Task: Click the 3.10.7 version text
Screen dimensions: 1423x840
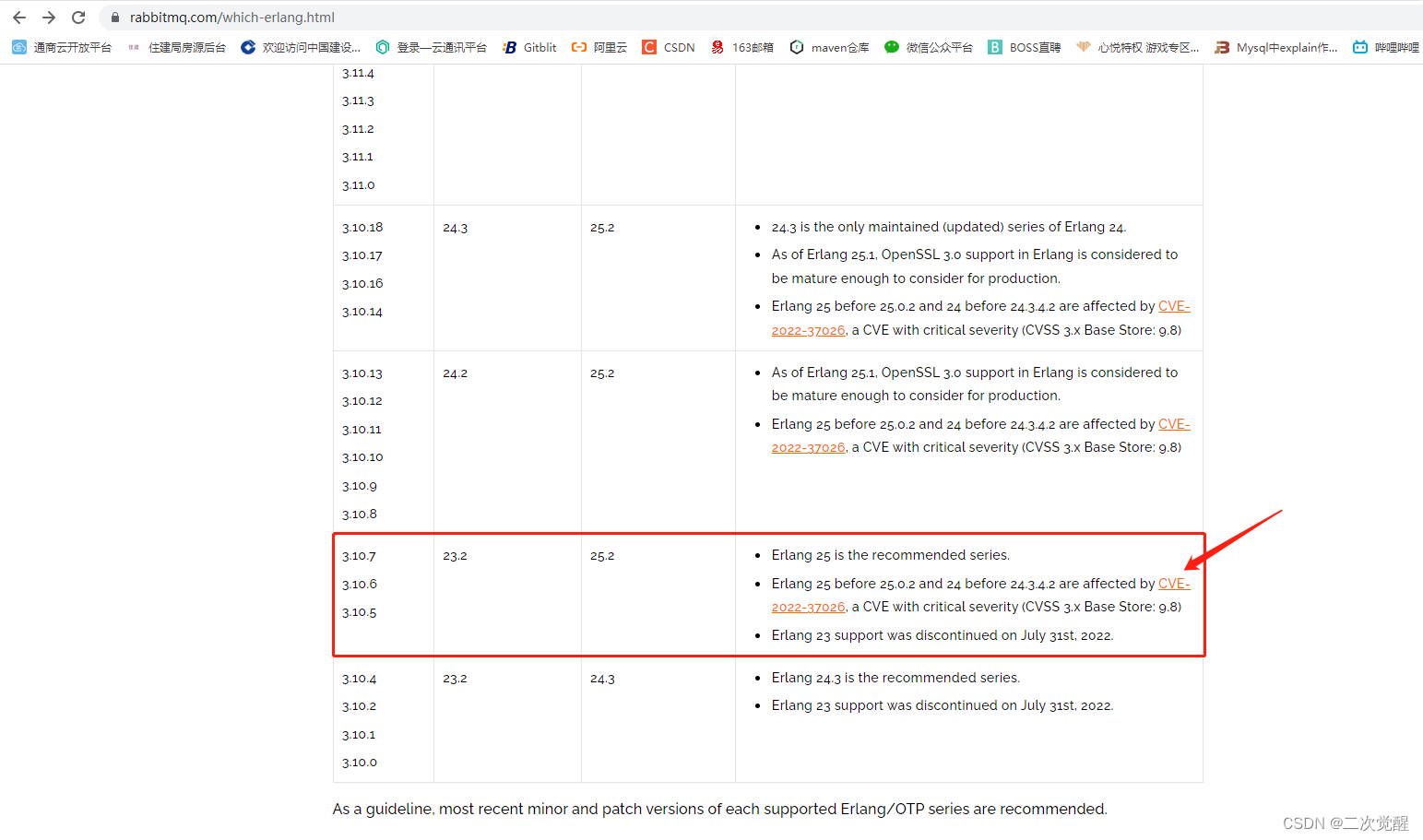Action: (x=359, y=556)
